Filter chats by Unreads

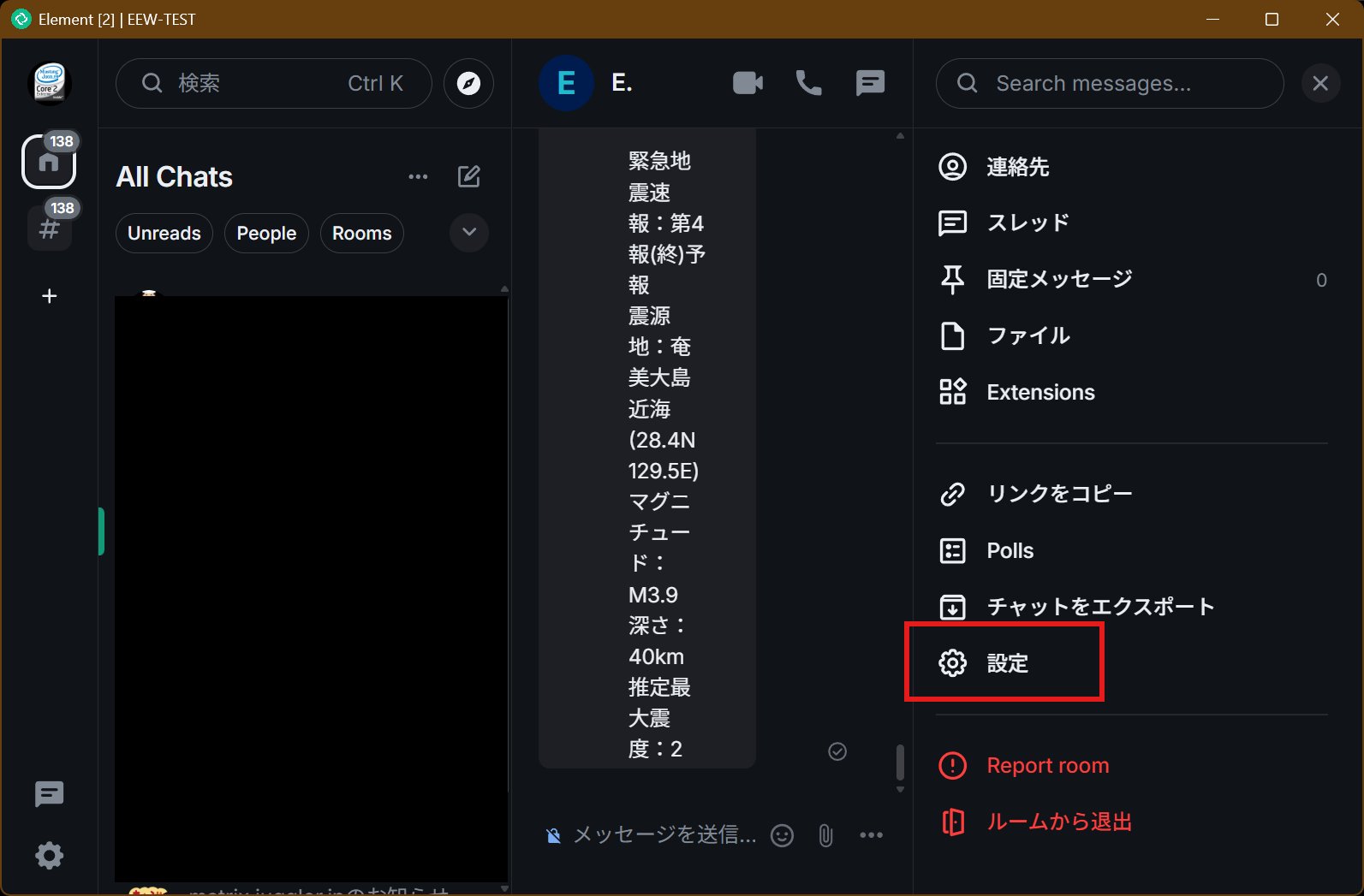click(164, 234)
